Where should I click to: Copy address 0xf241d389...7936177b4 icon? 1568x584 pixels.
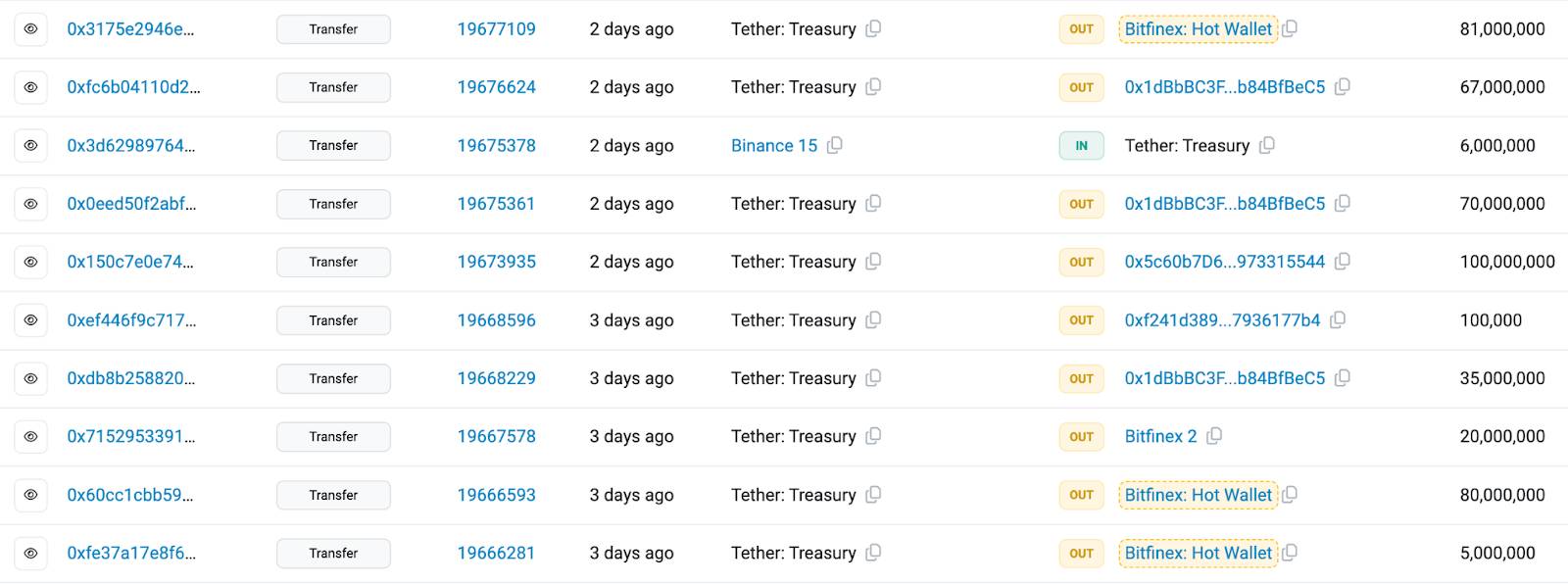click(1338, 319)
